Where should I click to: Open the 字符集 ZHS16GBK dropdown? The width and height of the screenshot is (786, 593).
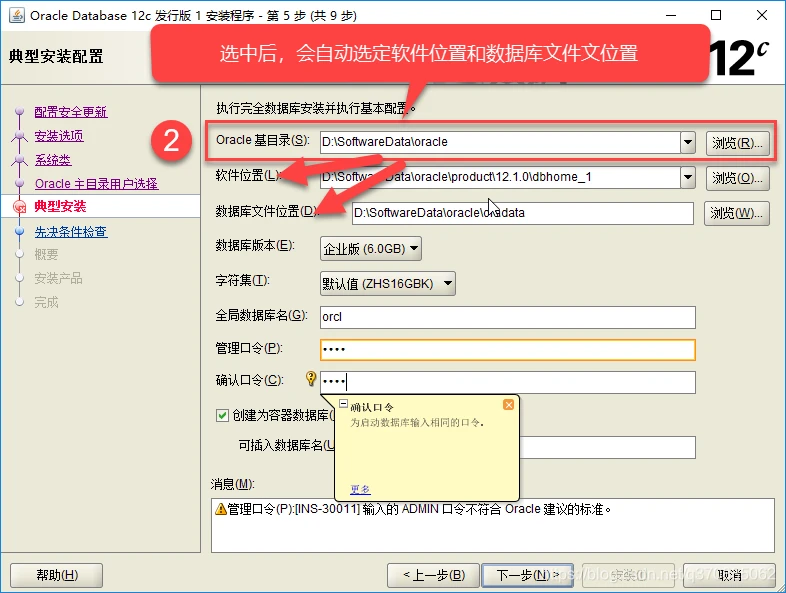[x=388, y=284]
